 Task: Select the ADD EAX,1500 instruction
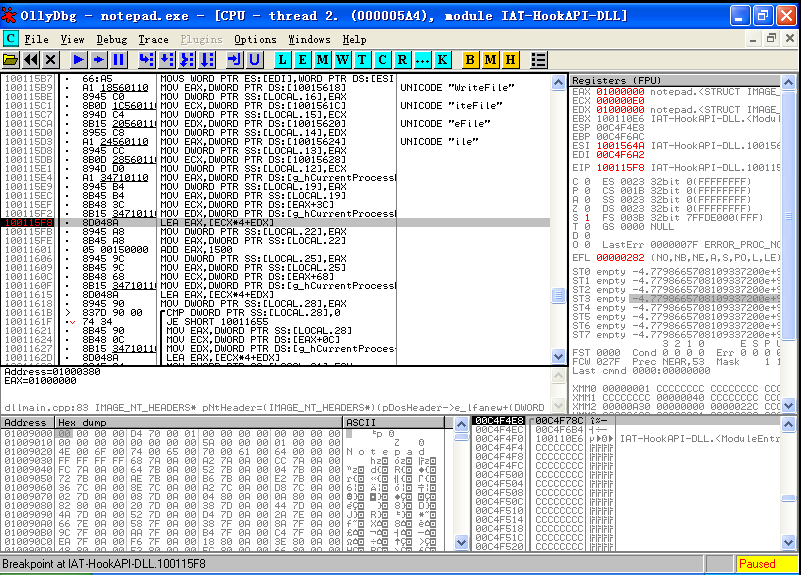click(197, 250)
